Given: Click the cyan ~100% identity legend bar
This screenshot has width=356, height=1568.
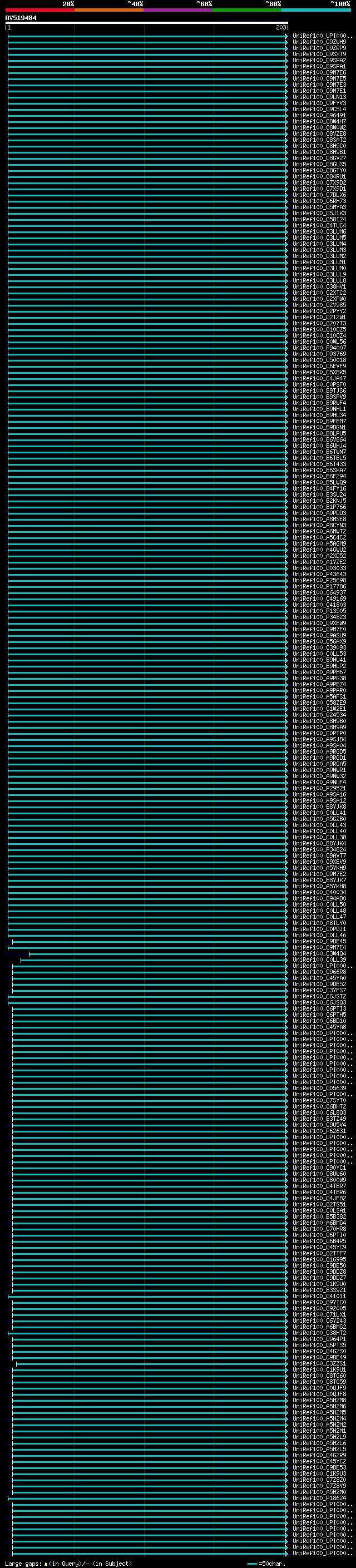Looking at the screenshot, I should (317, 10).
